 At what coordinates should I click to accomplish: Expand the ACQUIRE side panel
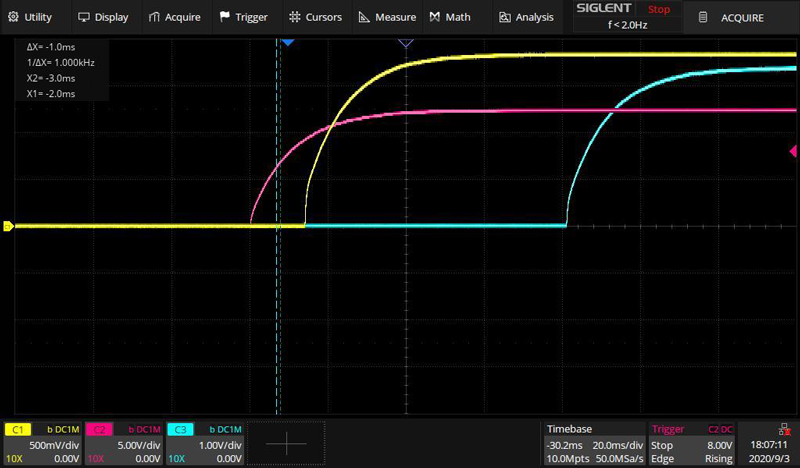click(x=731, y=17)
